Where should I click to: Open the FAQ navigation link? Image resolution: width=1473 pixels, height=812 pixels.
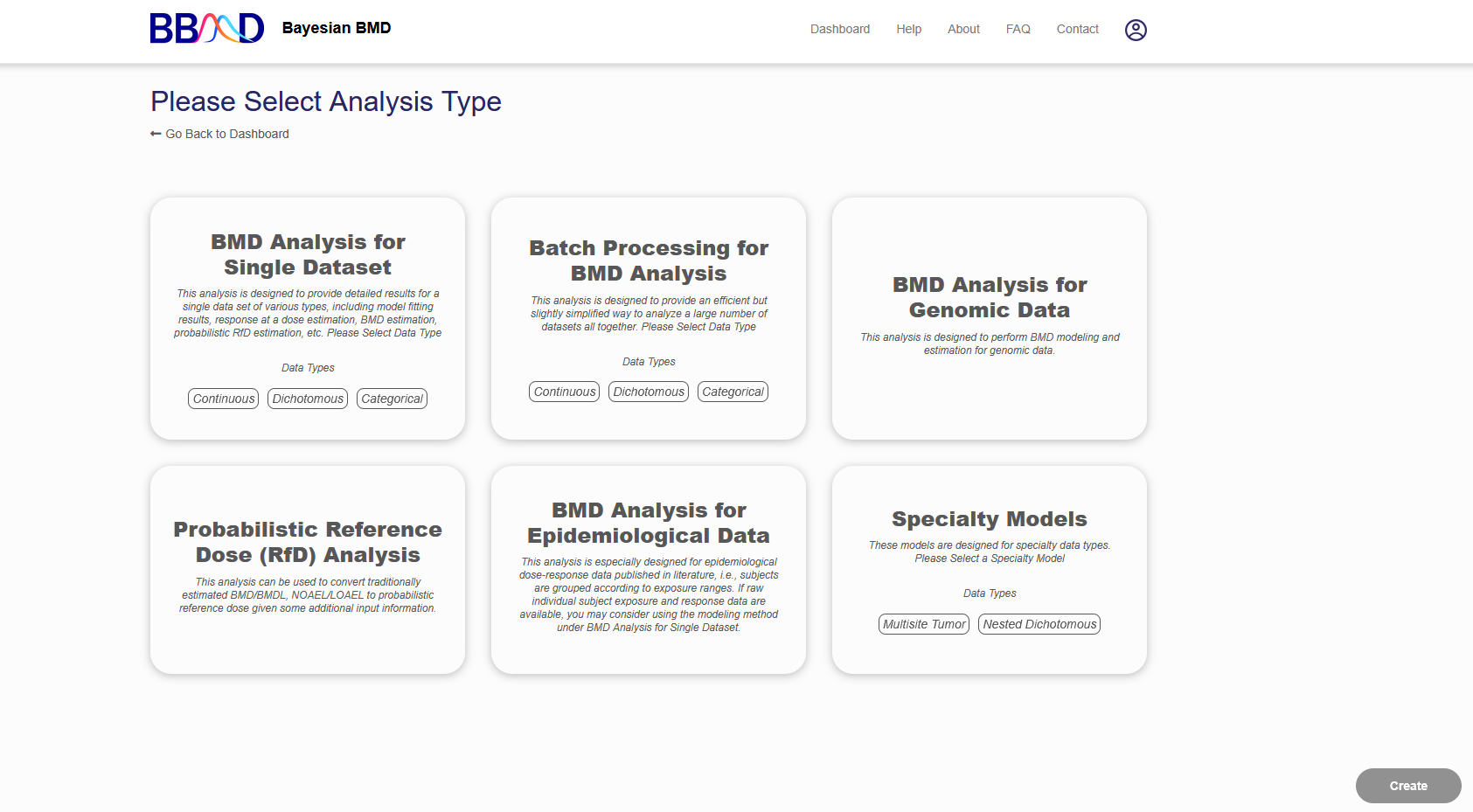pyautogui.click(x=1018, y=29)
